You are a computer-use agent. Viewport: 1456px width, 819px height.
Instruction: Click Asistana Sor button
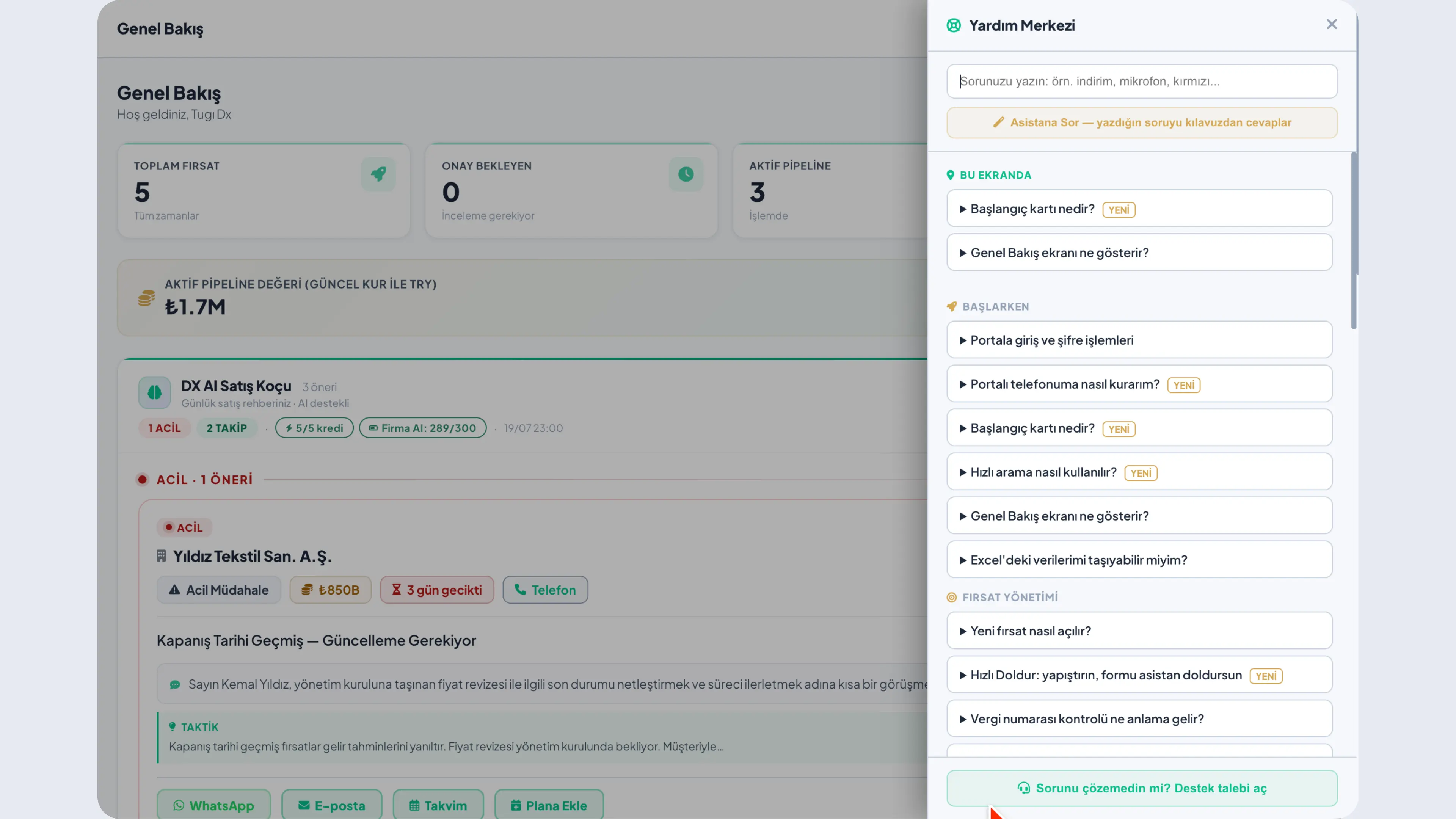pyautogui.click(x=1142, y=122)
